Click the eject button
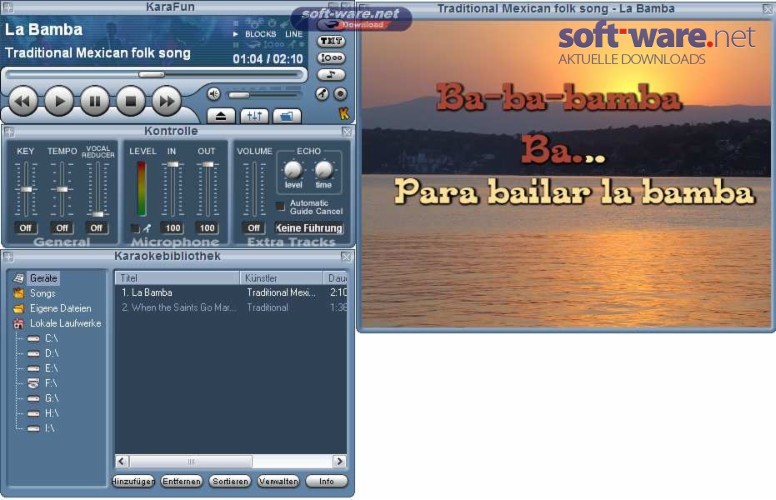Screen dimensions: 776x500 tap(221, 116)
